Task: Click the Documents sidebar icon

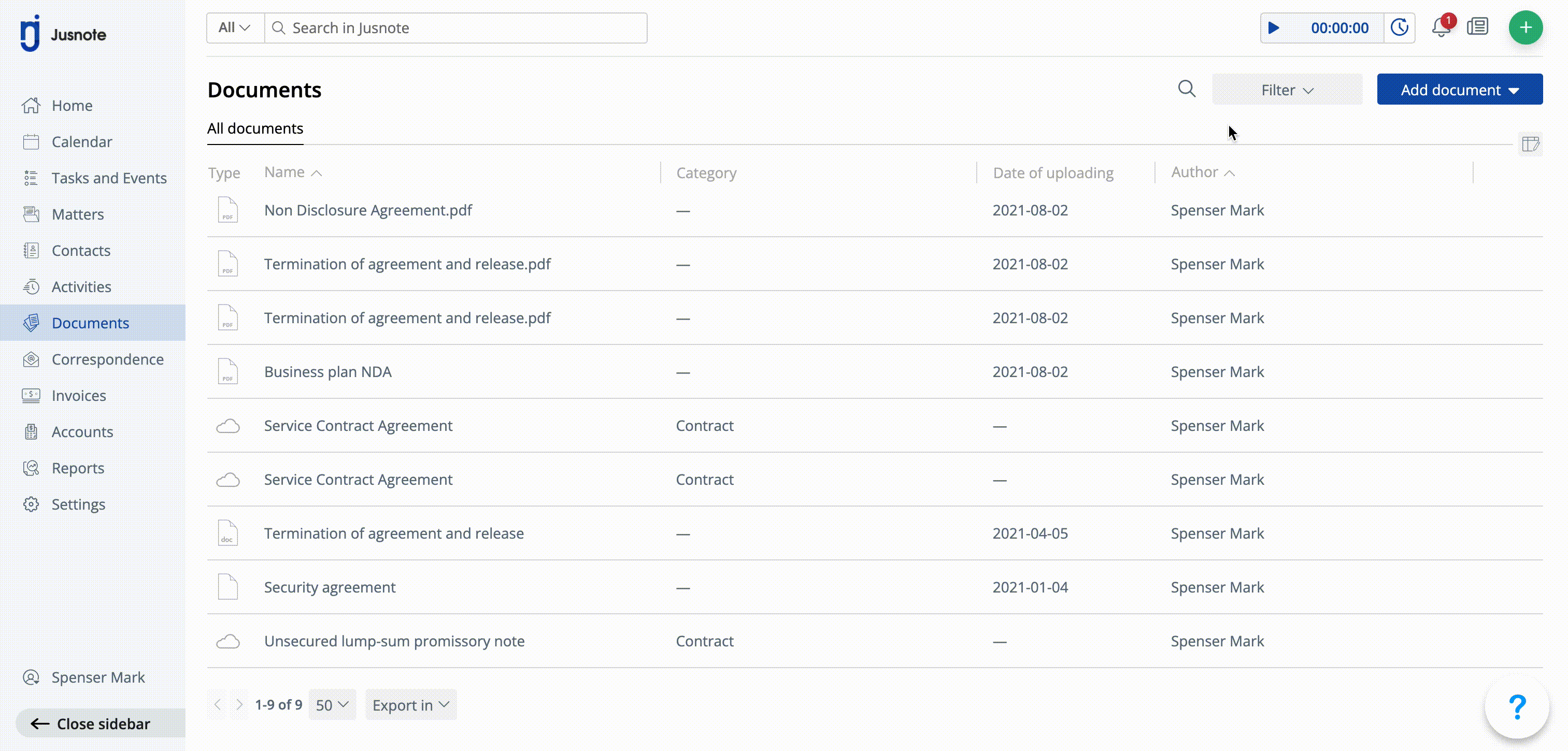Action: coord(31,323)
